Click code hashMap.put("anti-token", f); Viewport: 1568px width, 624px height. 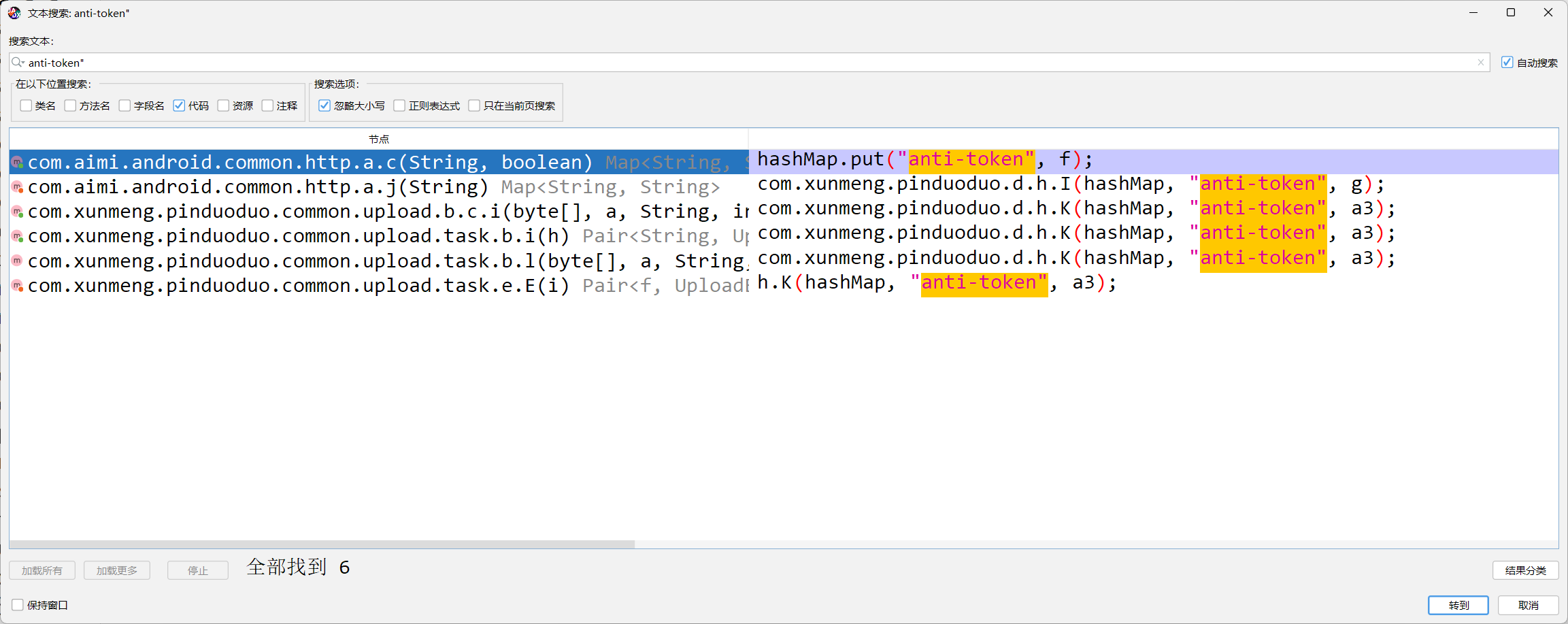925,159
